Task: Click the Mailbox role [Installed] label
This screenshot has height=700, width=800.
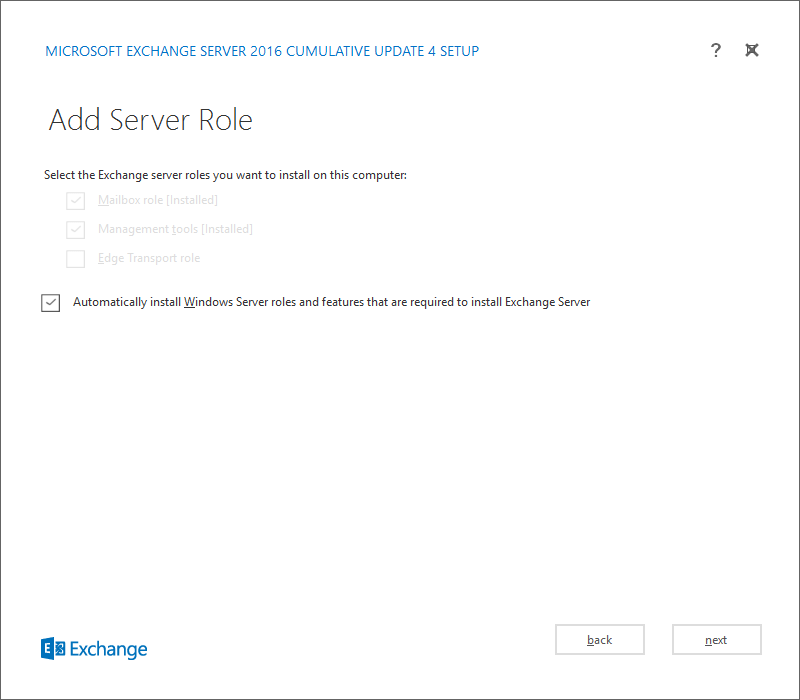Action: click(158, 200)
